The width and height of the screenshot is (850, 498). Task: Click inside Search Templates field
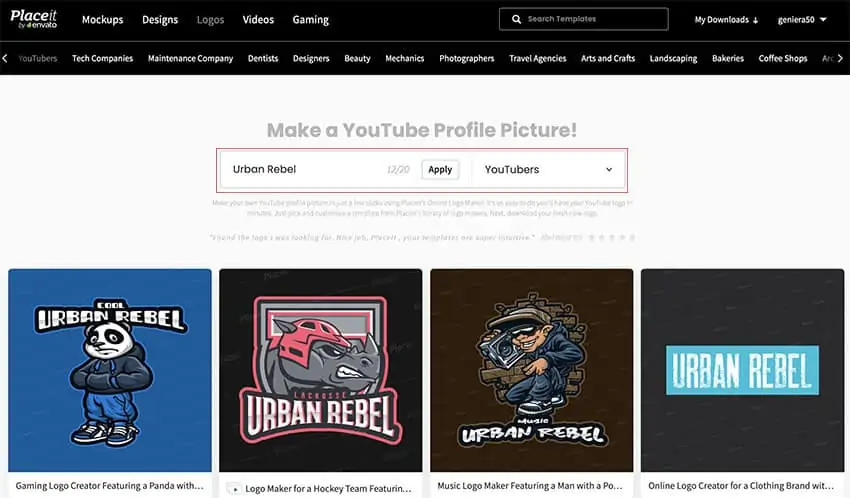[584, 19]
